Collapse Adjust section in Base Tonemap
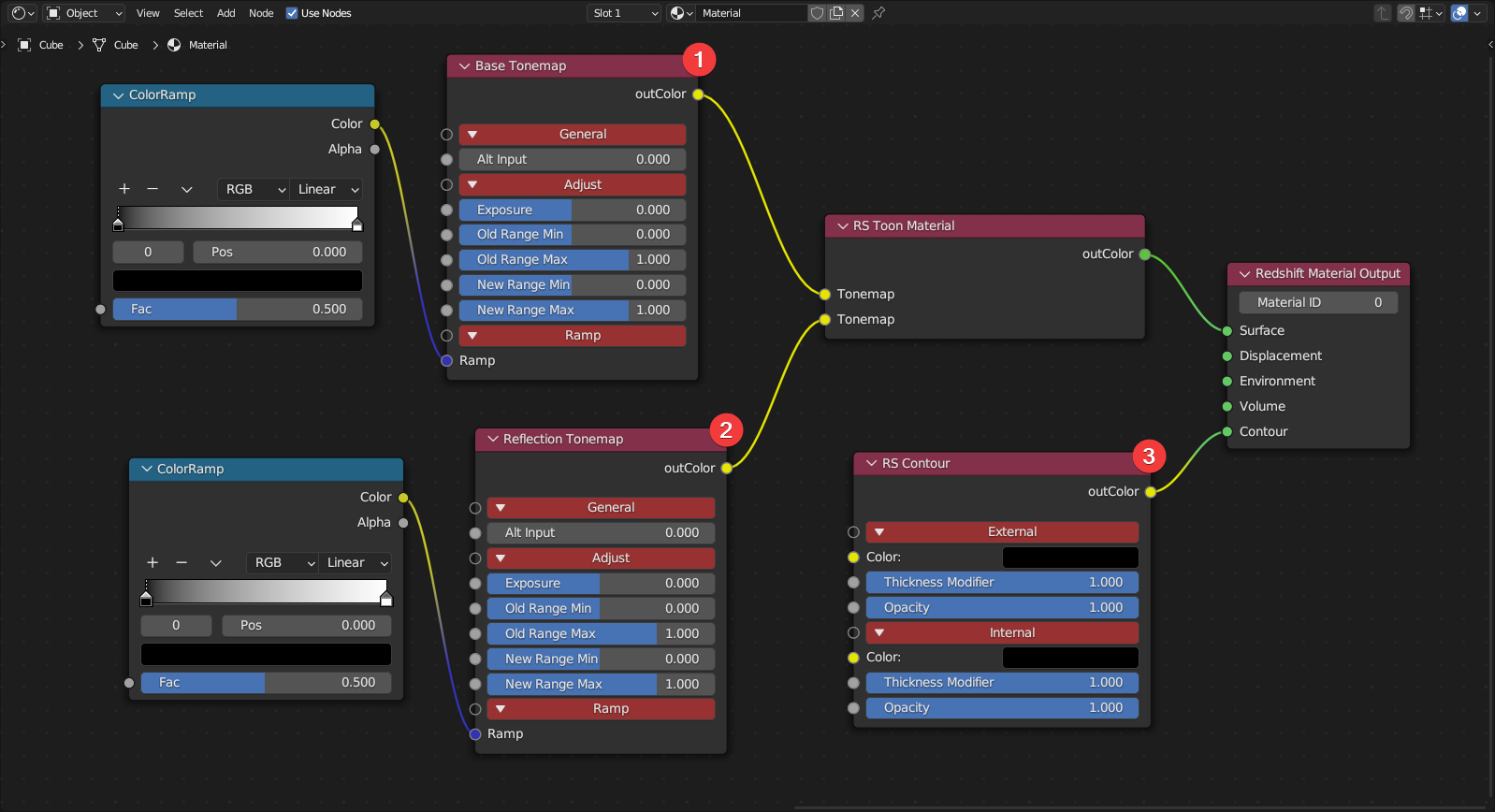 572,184
